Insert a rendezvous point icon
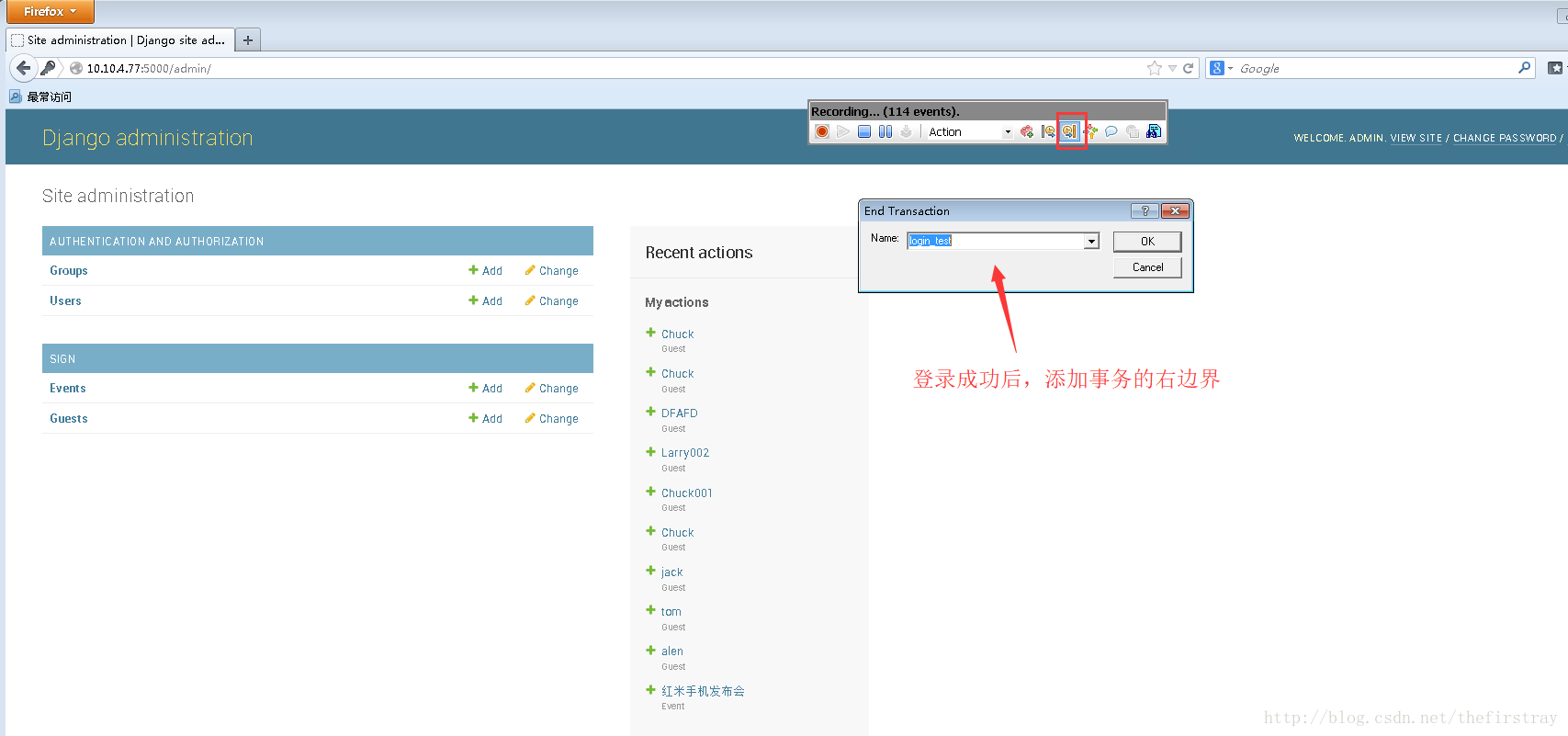1568x736 pixels. coord(1090,131)
